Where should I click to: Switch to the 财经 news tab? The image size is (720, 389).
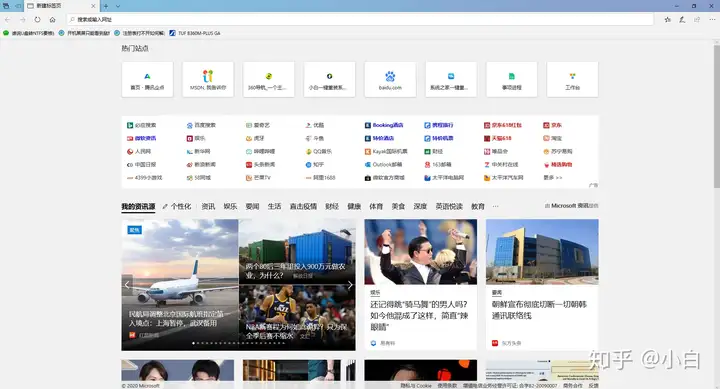(x=332, y=206)
